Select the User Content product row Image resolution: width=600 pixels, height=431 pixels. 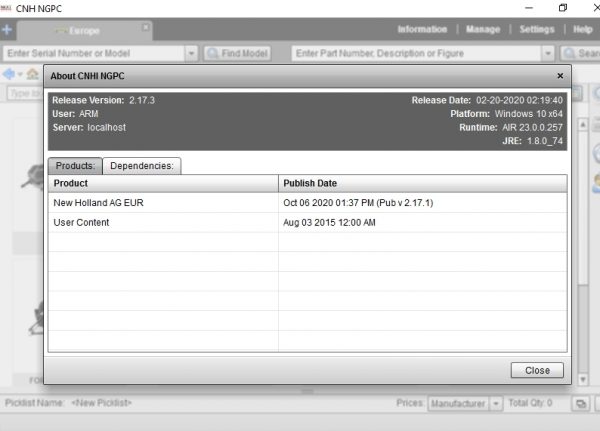(308, 222)
